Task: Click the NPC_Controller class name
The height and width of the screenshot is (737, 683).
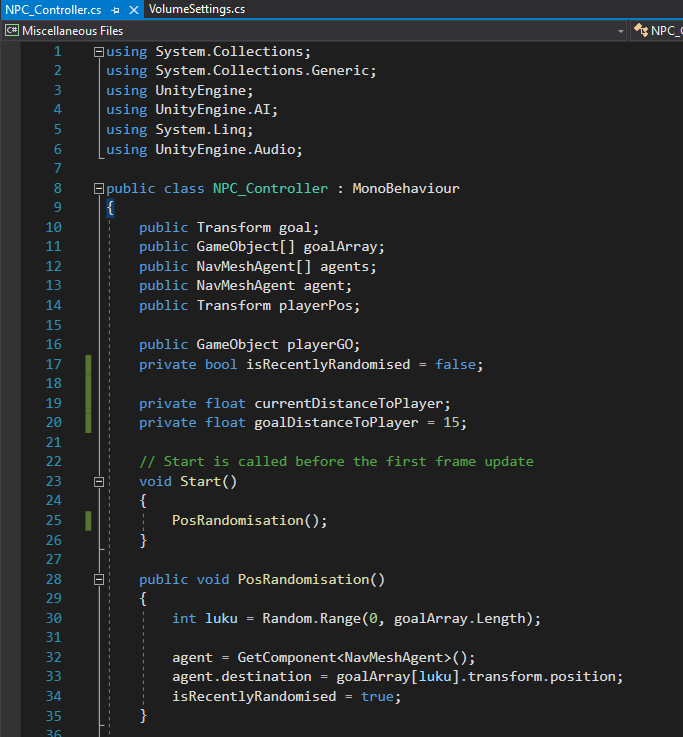Action: (270, 188)
